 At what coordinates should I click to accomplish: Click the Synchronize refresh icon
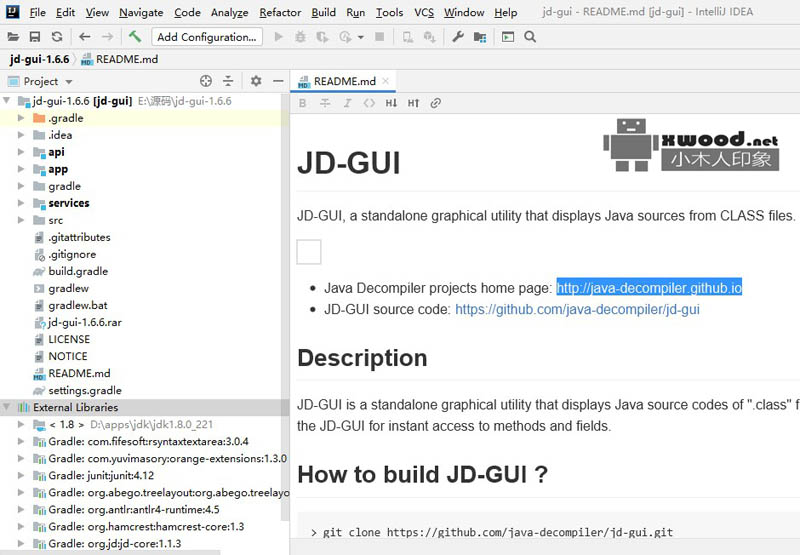[x=57, y=37]
